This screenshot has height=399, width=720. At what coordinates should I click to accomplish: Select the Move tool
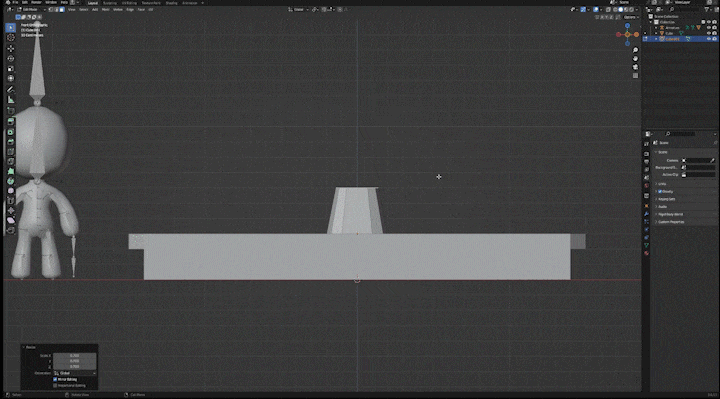click(x=11, y=48)
